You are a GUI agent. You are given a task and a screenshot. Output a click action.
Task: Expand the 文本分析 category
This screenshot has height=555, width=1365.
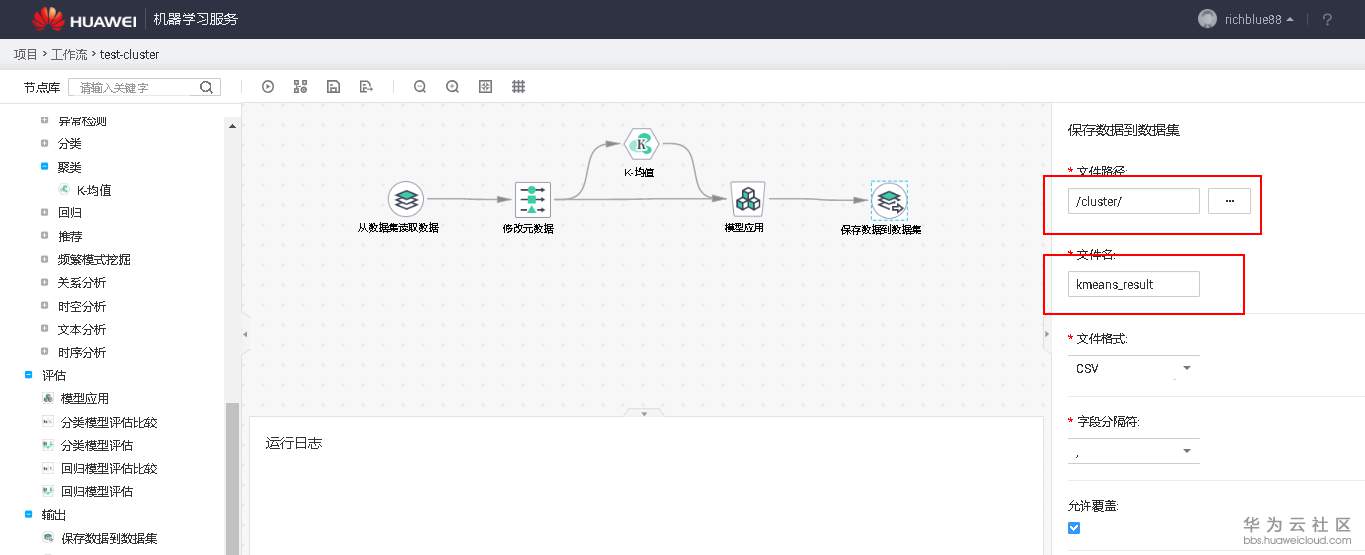[x=44, y=329]
